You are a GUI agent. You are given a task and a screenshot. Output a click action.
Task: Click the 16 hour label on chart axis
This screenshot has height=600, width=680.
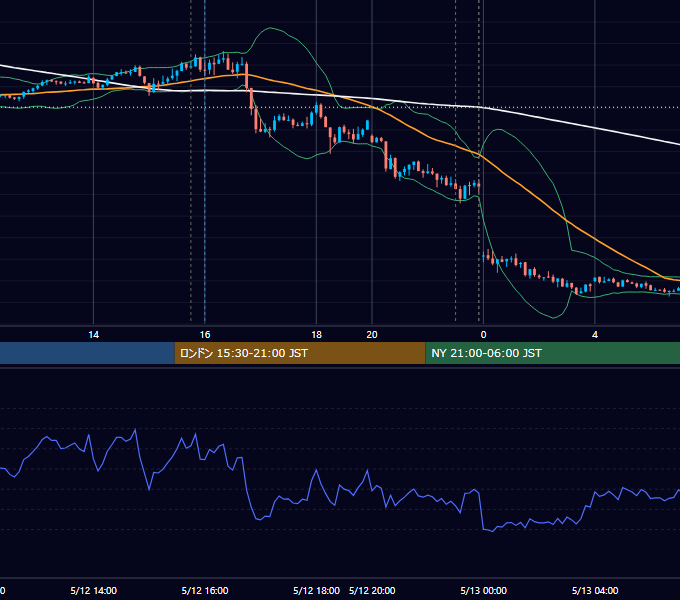205,335
